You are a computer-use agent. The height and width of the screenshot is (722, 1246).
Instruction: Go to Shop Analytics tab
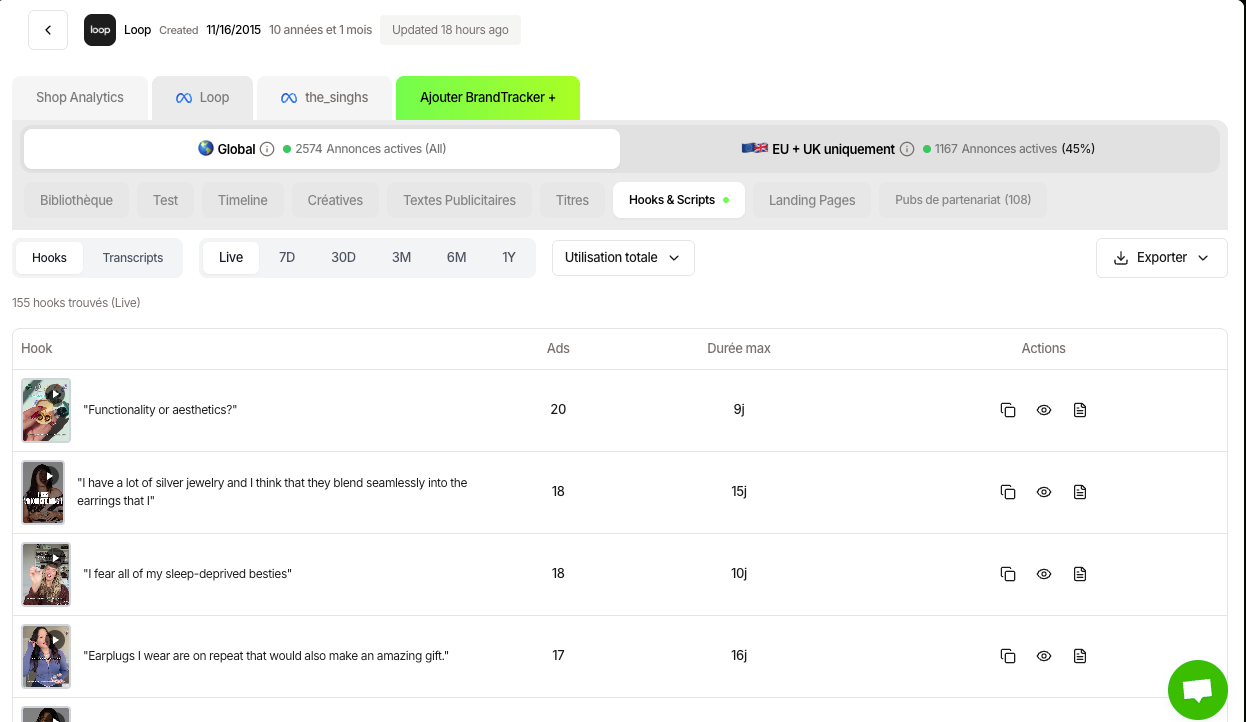tap(80, 97)
